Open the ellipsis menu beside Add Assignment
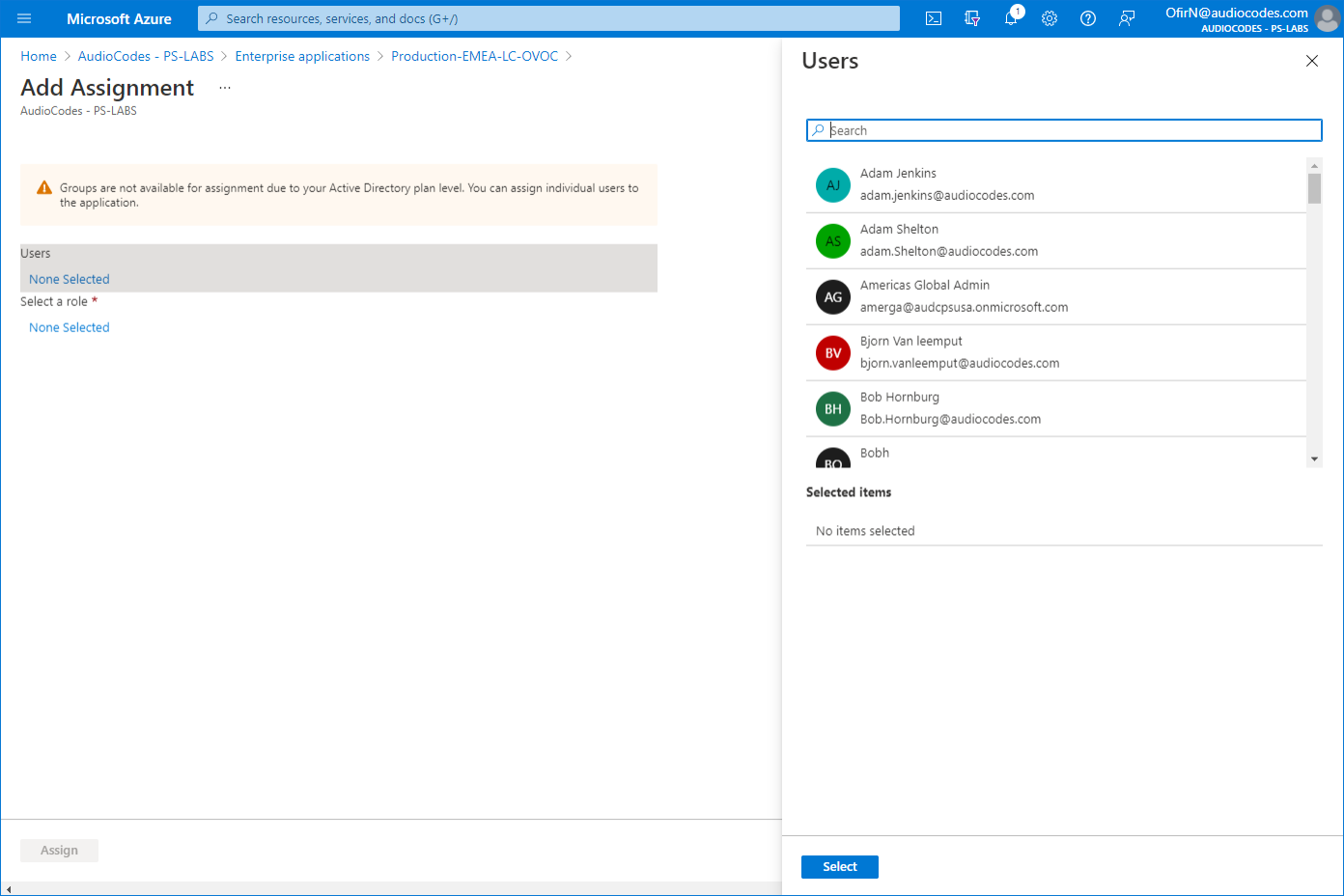The image size is (1344, 896). pyautogui.click(x=225, y=88)
